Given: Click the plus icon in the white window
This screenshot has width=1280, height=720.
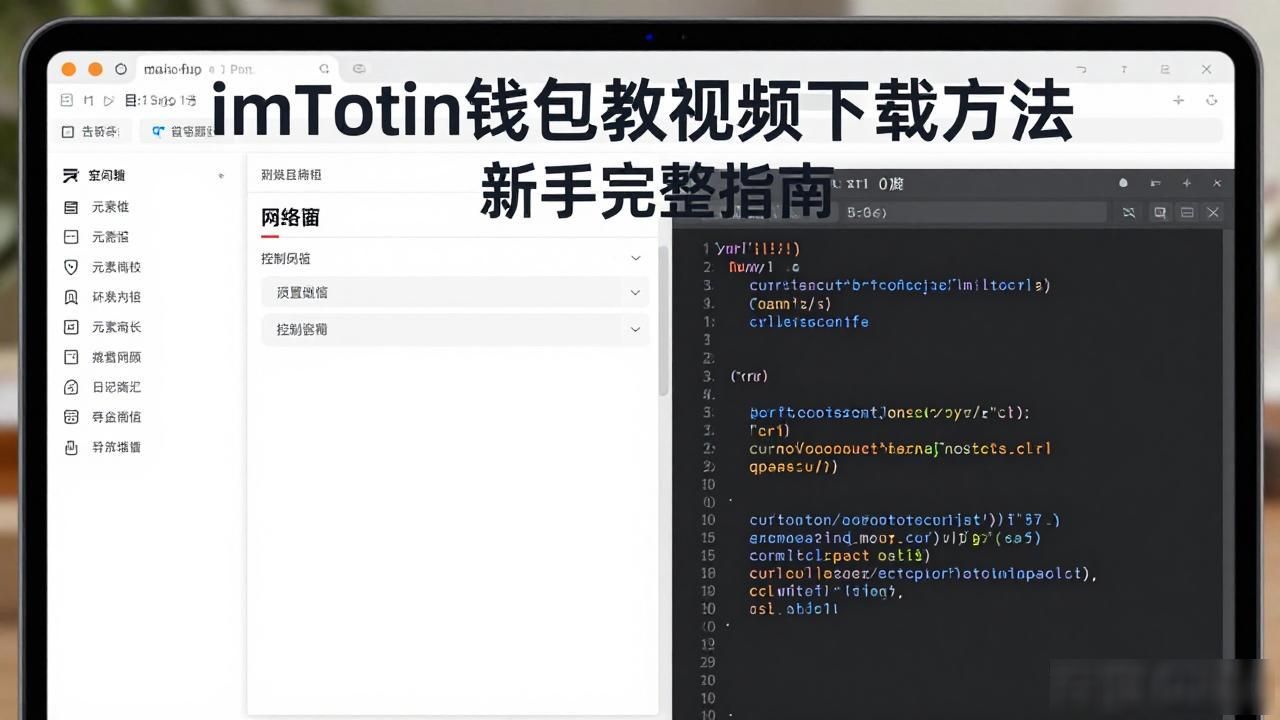Looking at the screenshot, I should coord(1178,100).
